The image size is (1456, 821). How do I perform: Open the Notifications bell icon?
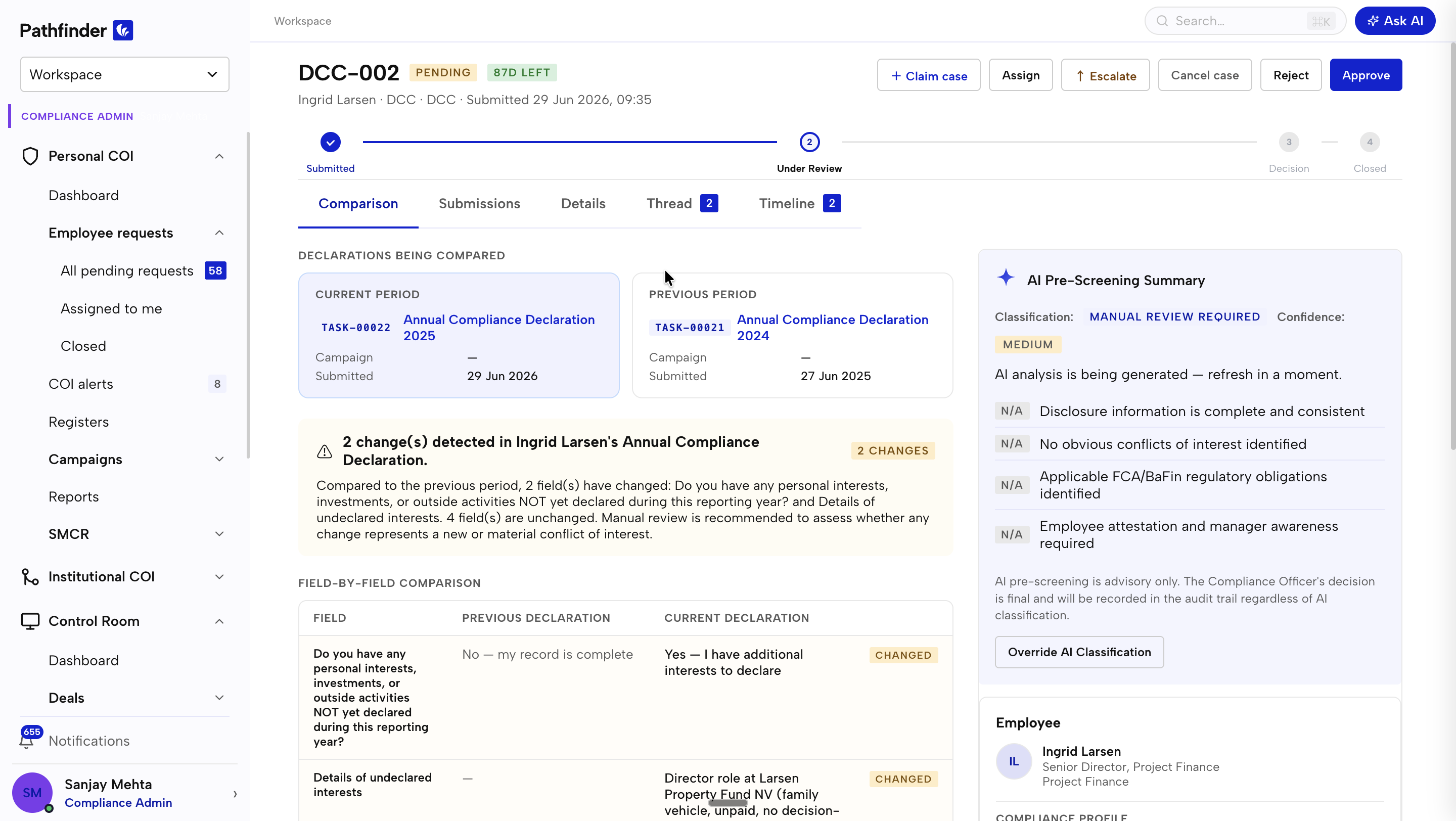(26, 740)
